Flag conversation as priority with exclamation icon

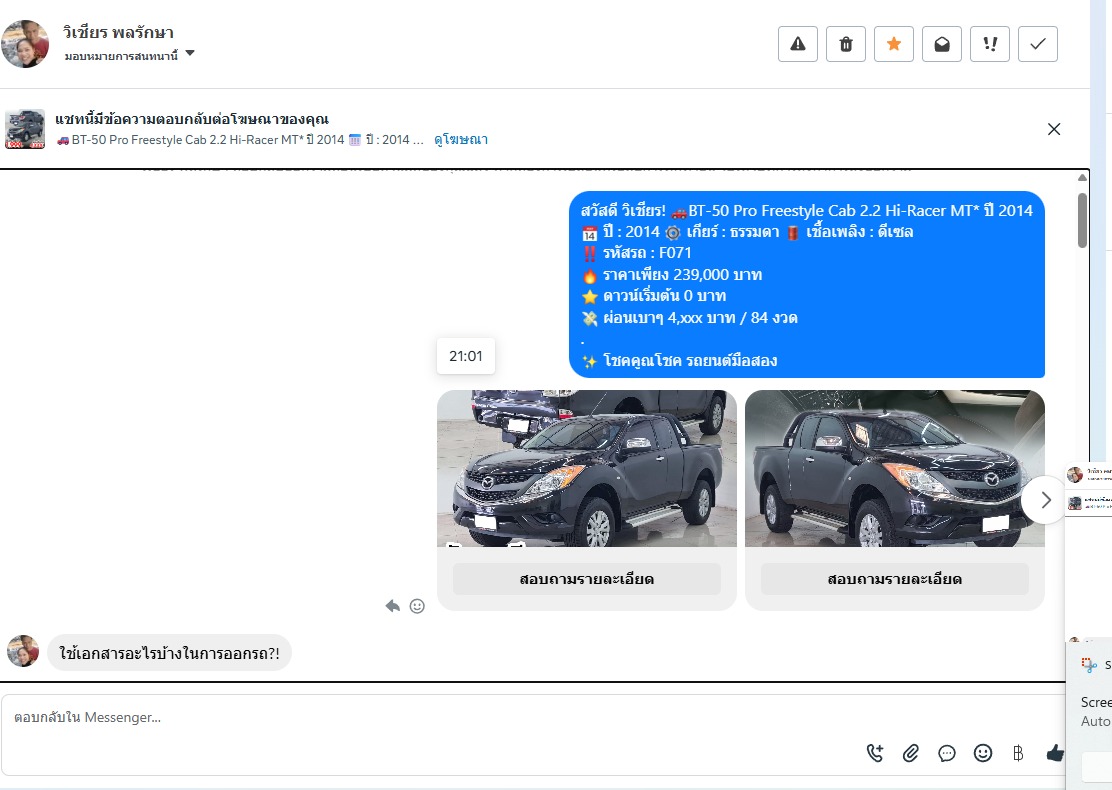point(990,44)
